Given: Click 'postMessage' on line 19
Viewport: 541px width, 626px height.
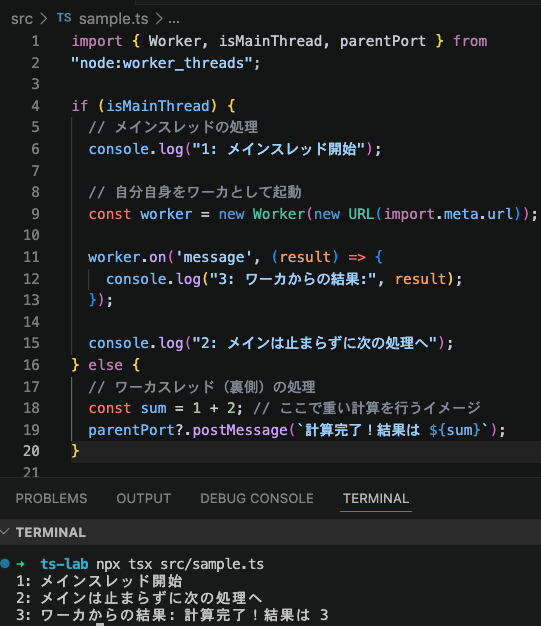Looking at the screenshot, I should 240,430.
